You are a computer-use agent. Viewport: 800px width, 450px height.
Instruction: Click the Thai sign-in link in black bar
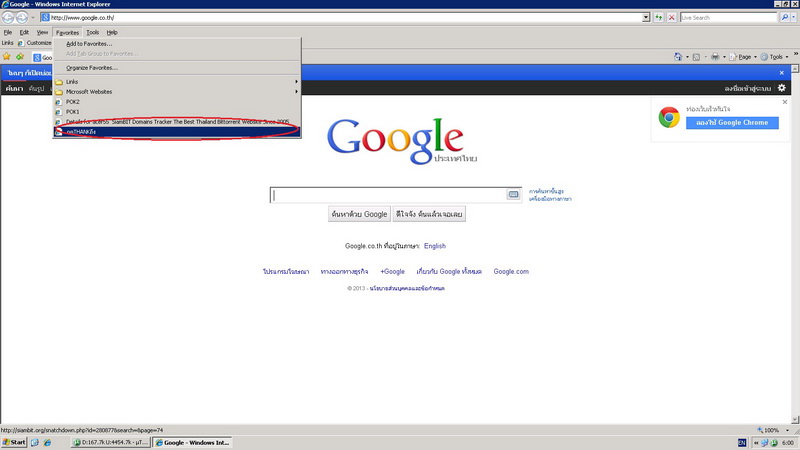[747, 88]
